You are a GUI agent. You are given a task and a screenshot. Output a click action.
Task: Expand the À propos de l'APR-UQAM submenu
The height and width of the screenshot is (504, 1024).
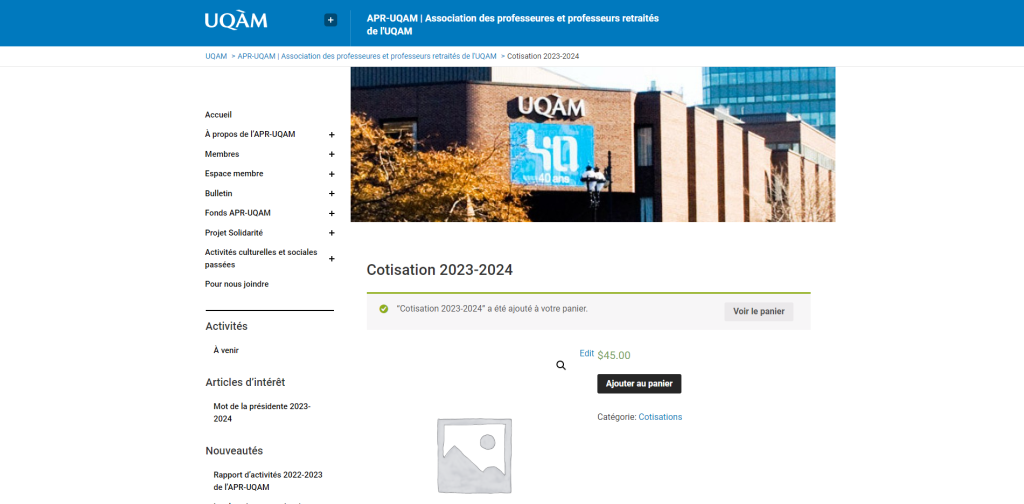point(331,134)
